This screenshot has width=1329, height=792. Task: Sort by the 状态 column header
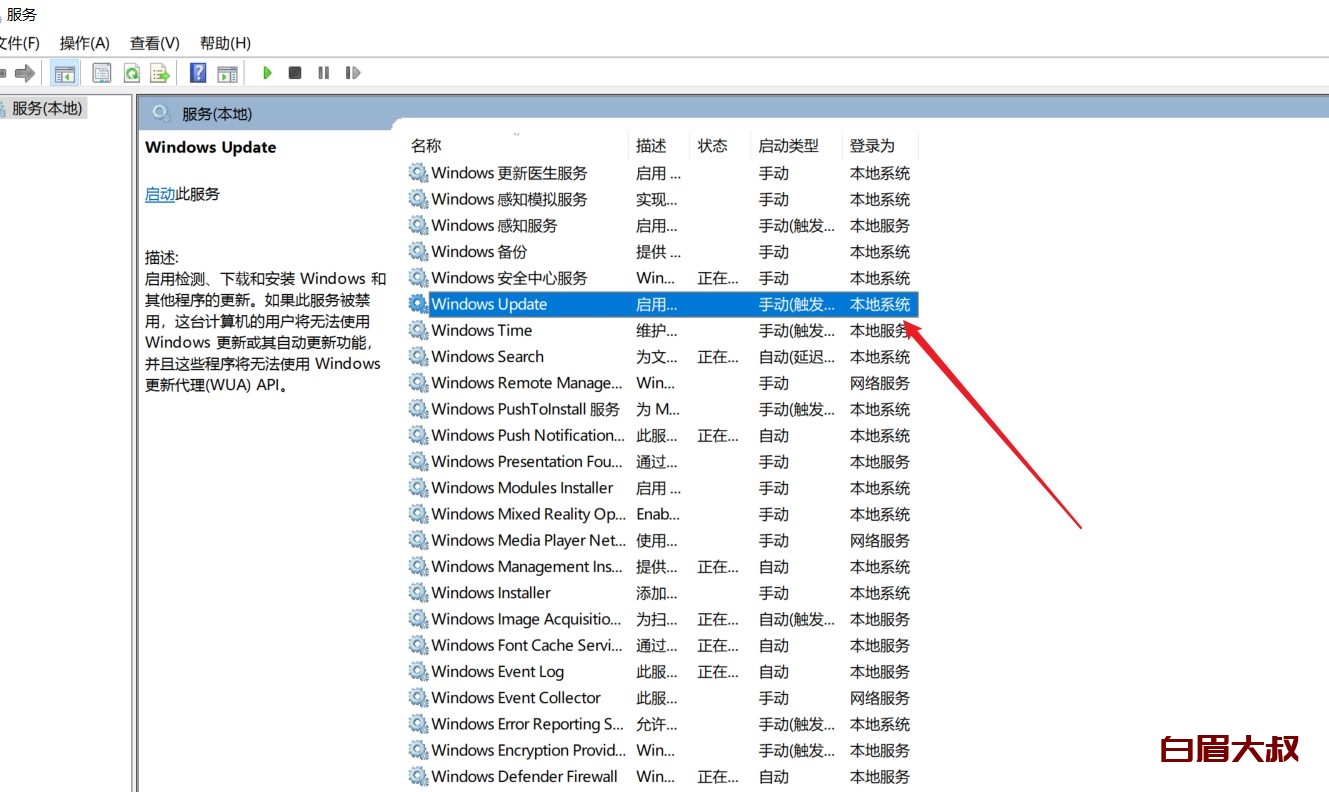point(713,146)
